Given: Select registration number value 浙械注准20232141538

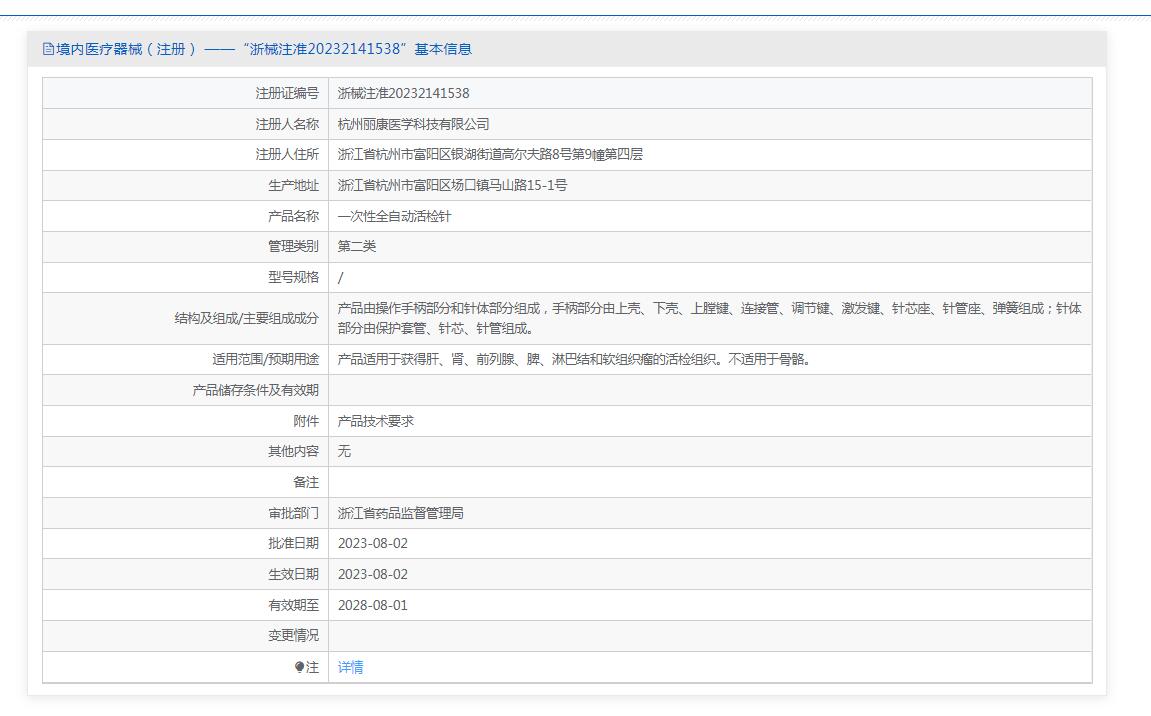Looking at the screenshot, I should click(403, 93).
